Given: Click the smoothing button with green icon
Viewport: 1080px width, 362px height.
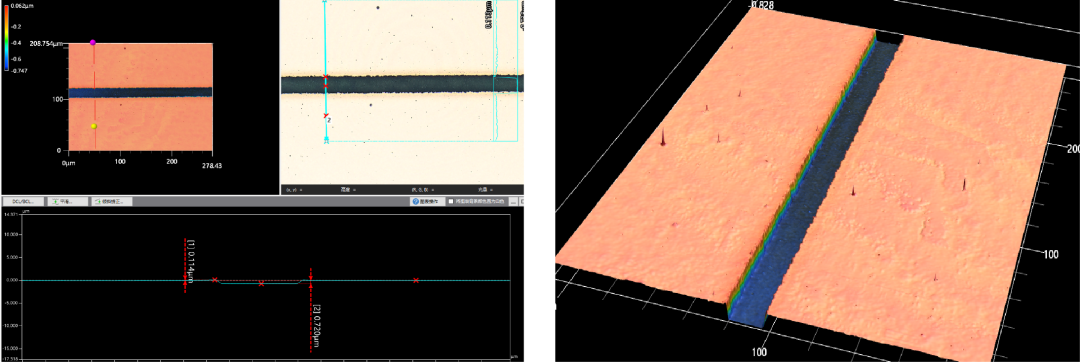Looking at the screenshot, I should (x=68, y=202).
